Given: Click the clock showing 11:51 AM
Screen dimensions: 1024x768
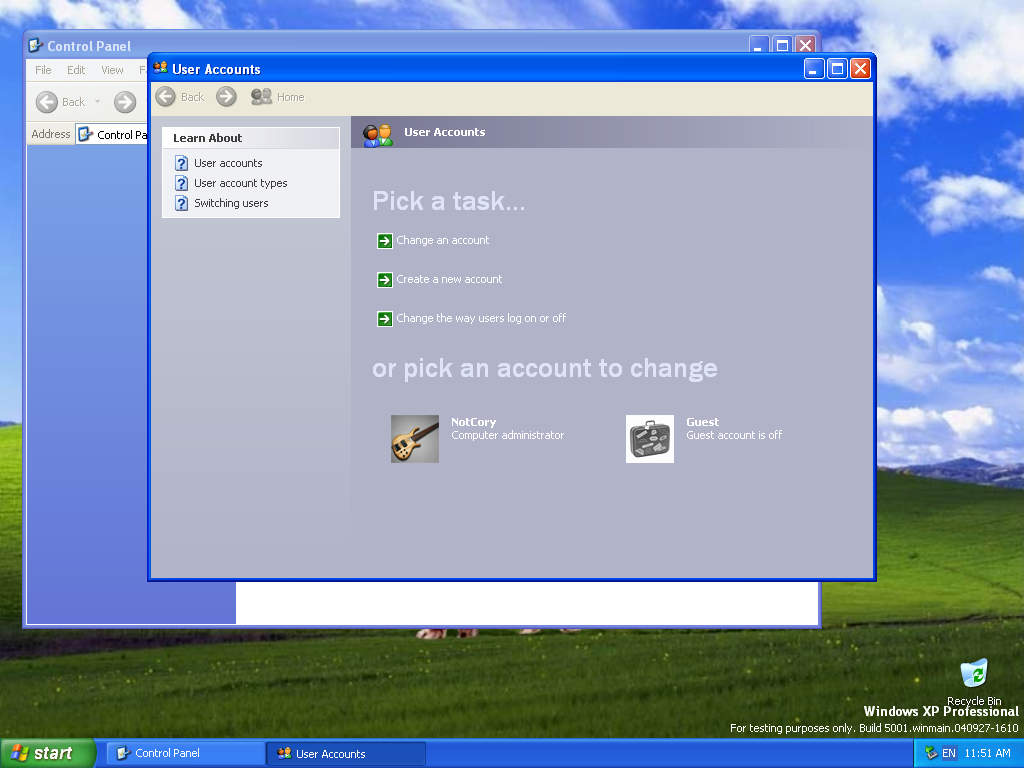Looking at the screenshot, I should (987, 753).
